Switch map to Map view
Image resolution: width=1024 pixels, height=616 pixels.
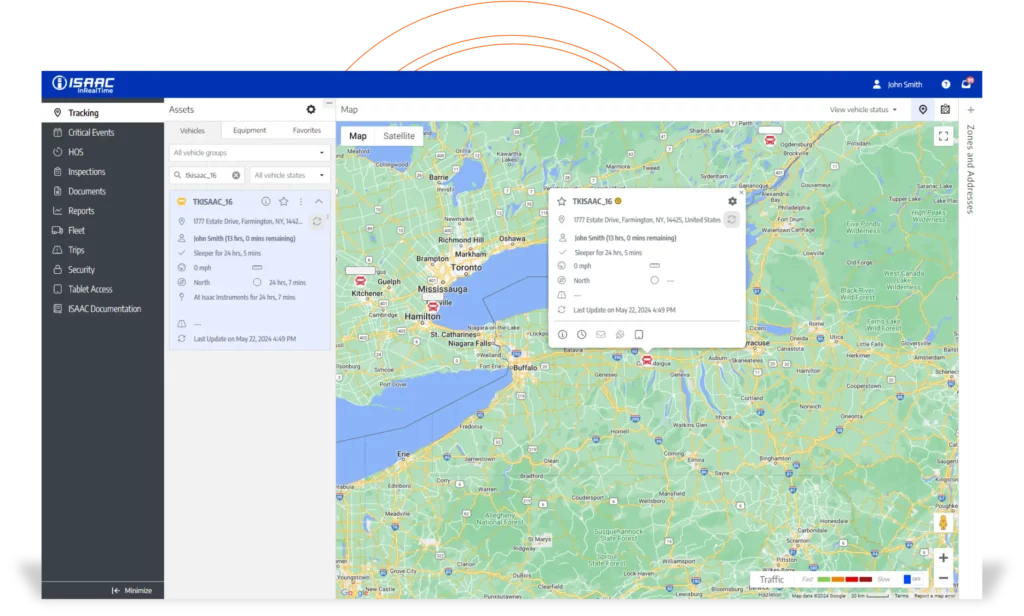(358, 136)
